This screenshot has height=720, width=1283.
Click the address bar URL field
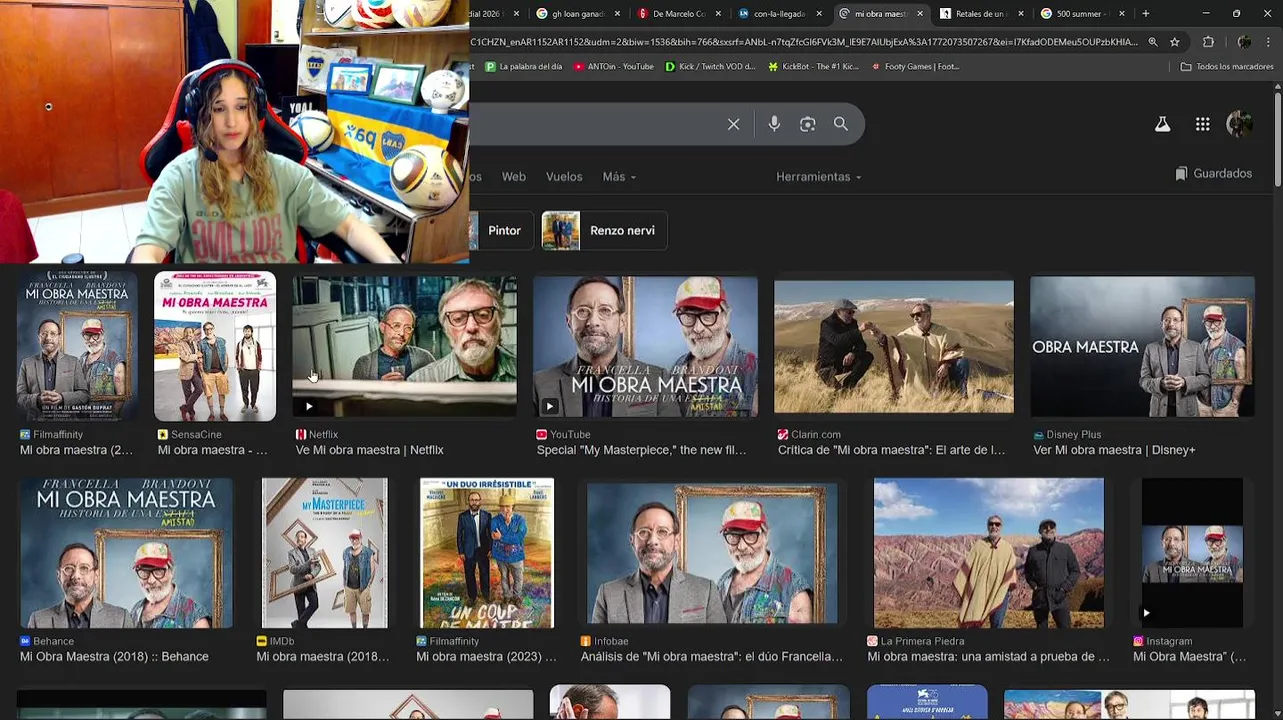805,42
